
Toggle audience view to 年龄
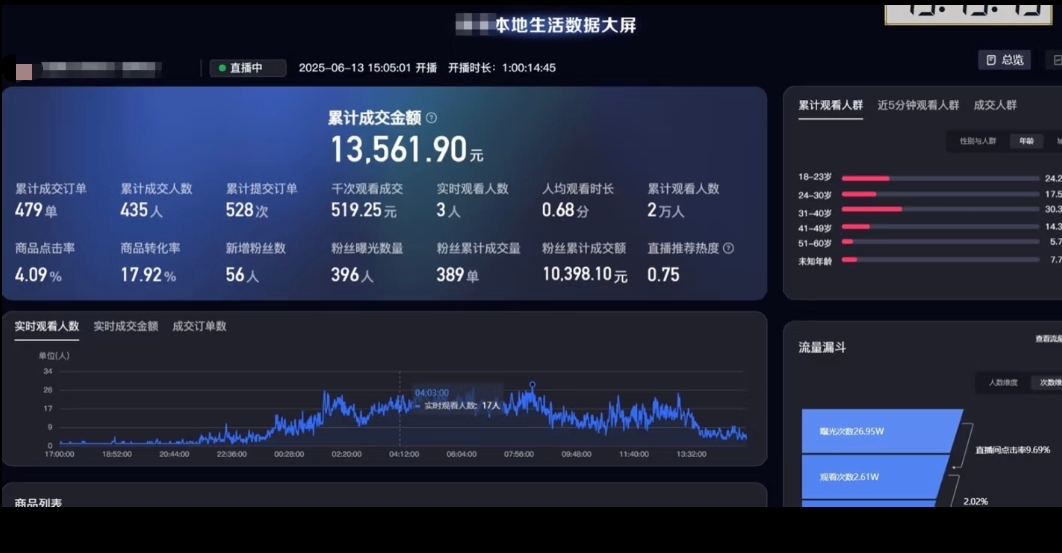pyautogui.click(x=1026, y=141)
